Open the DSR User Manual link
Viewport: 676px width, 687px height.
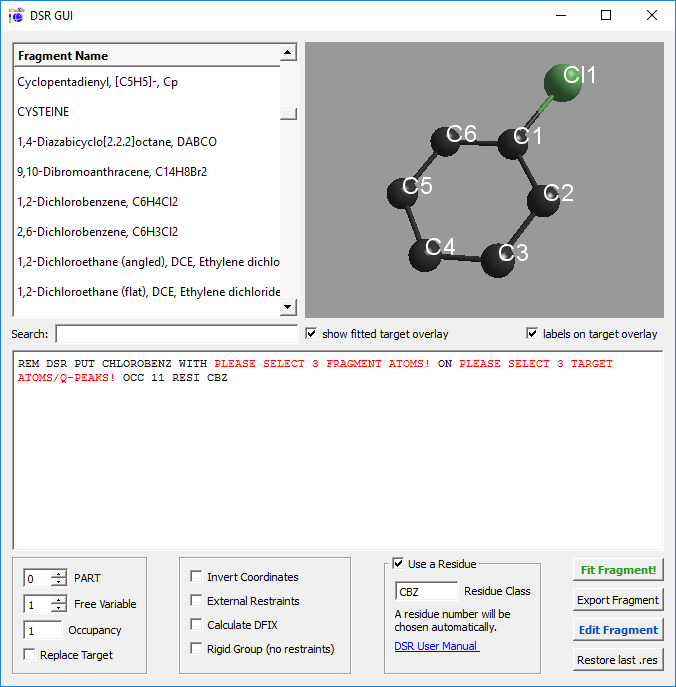pos(436,646)
